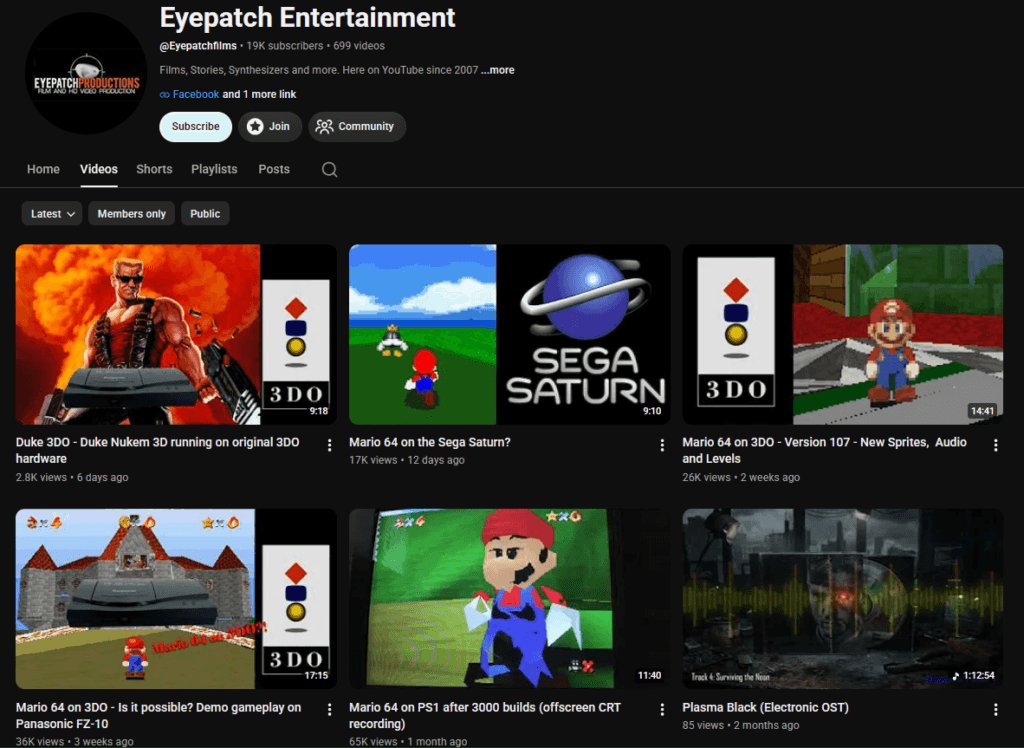Open the Plasma Black waveform thumbnail

pos(842,599)
